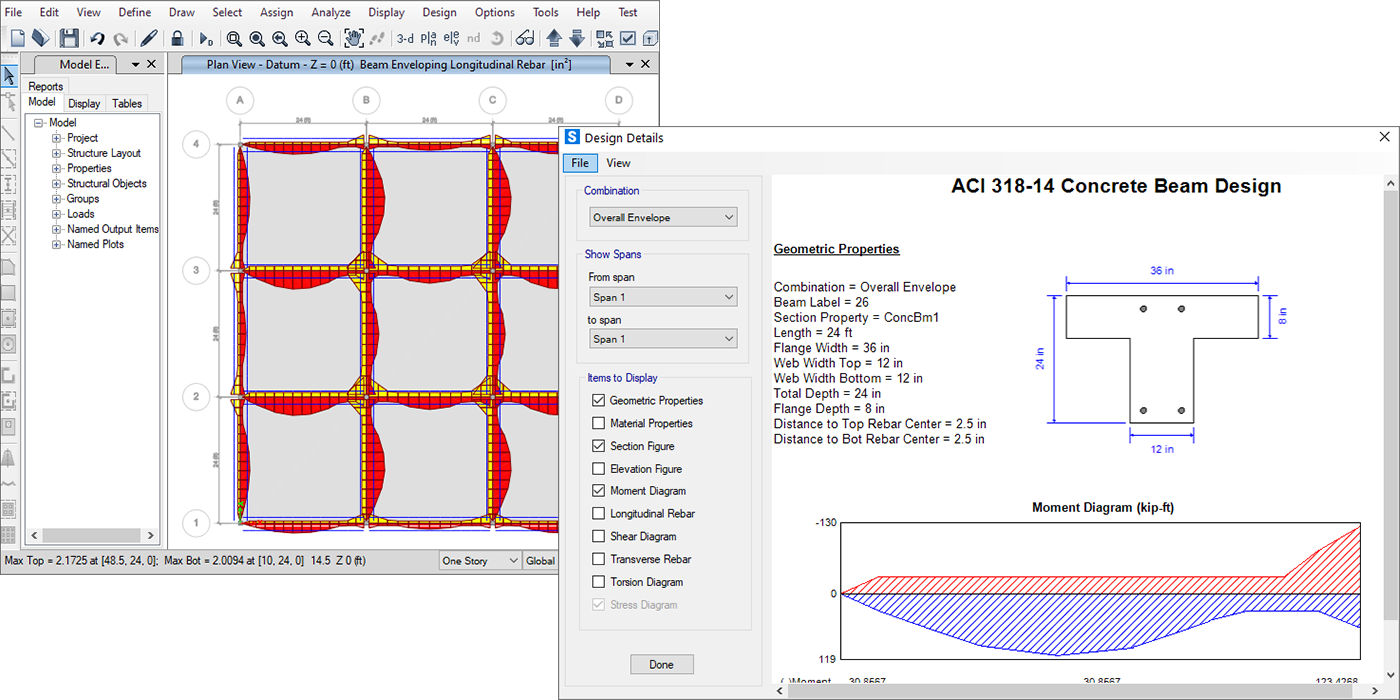Select the Zoom In magnifier icon
The image size is (1400, 700).
[302, 38]
